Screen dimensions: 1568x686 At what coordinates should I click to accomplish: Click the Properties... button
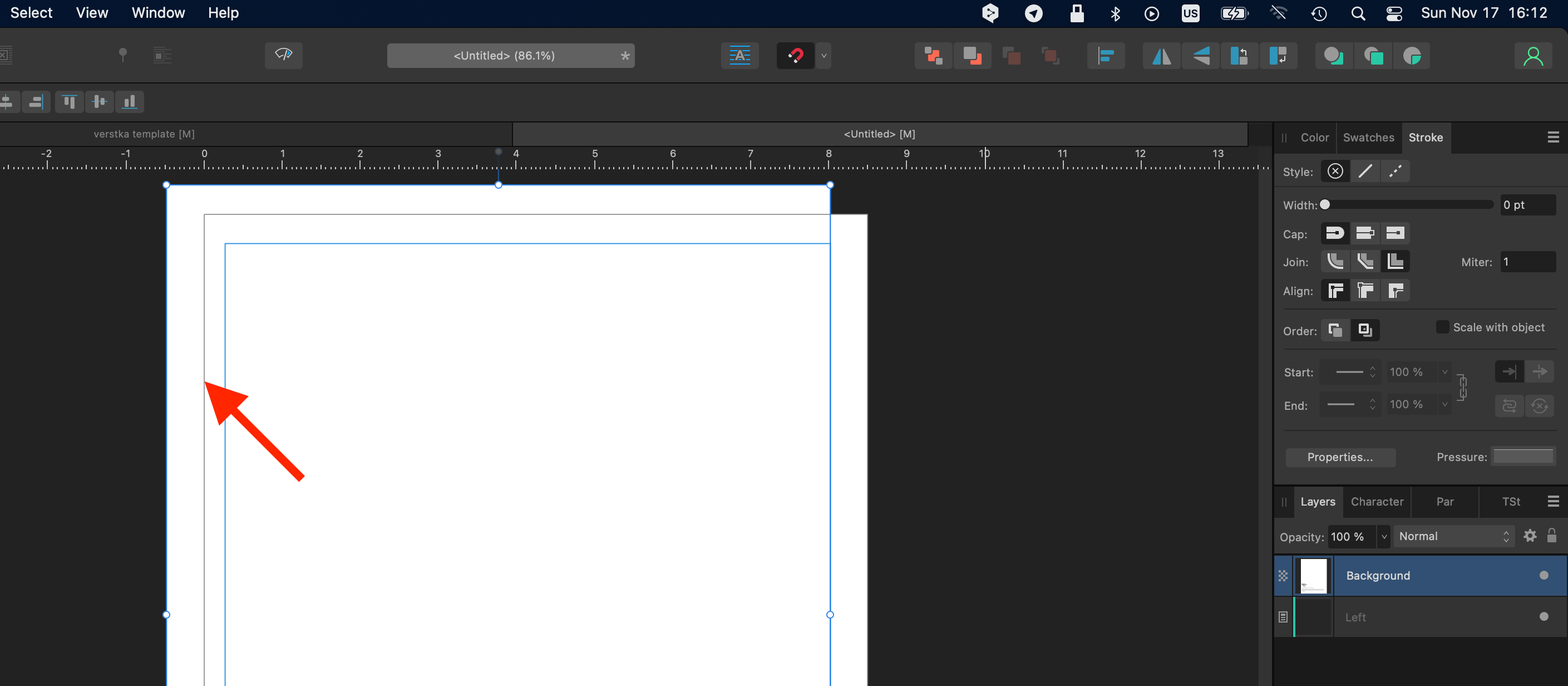click(1340, 457)
